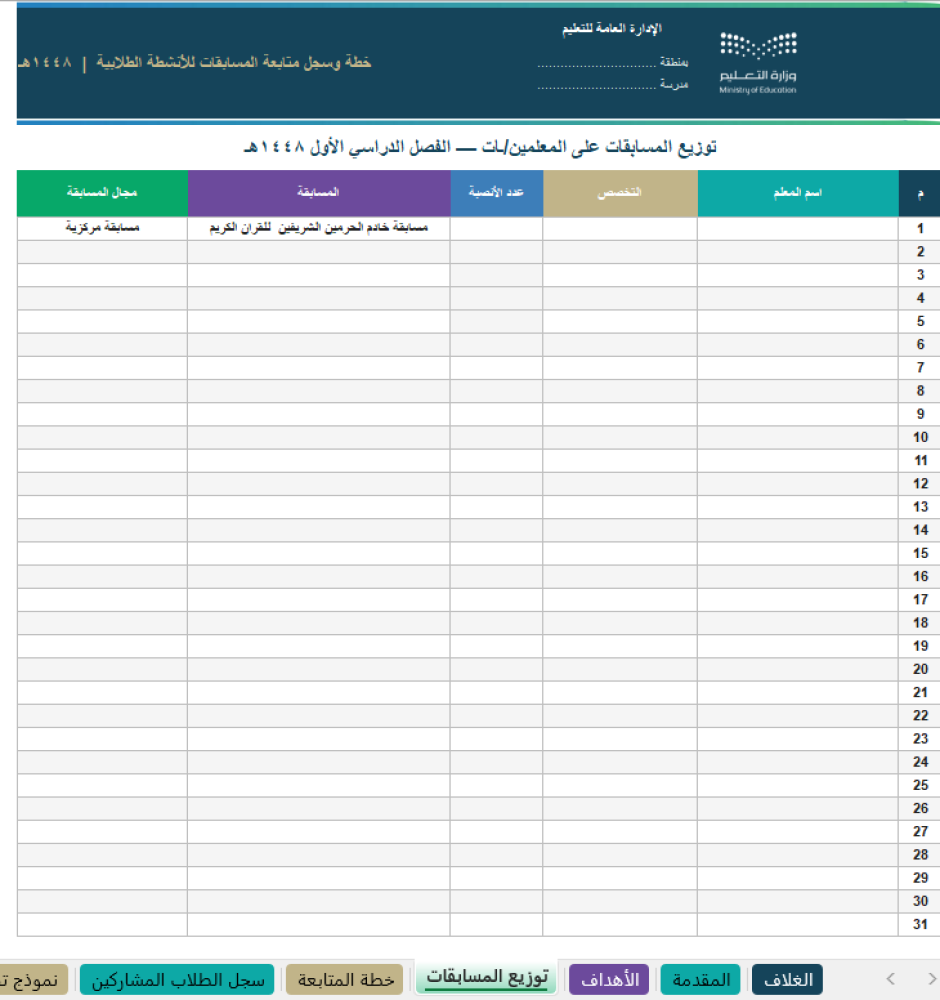Open the الأهداف sheet tab
This screenshot has width=940, height=1000.
(x=609, y=979)
